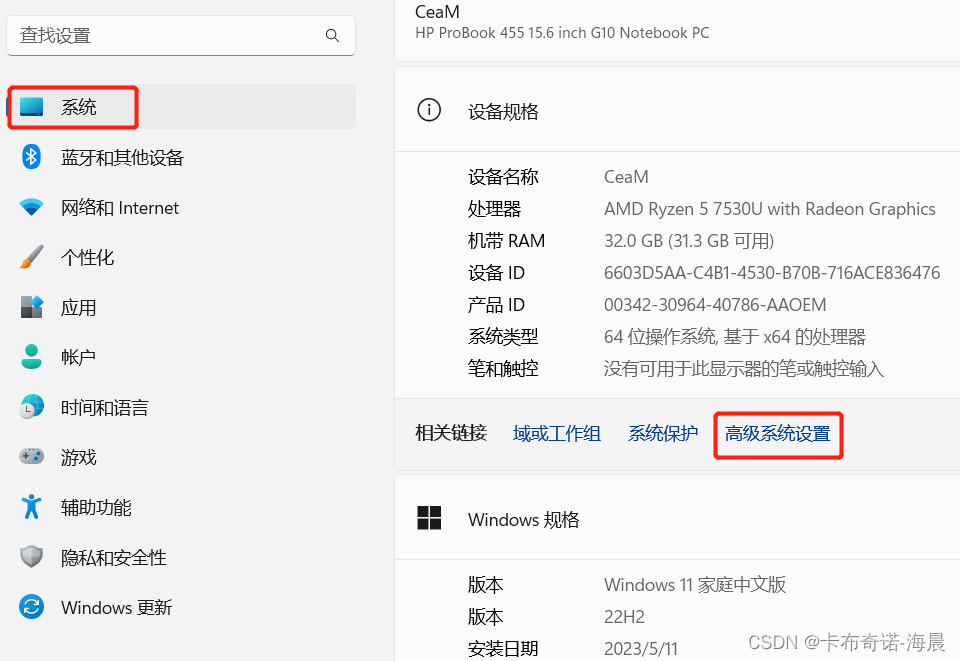
Task: Click the Windows 规格 tiles icon
Action: pos(429,518)
